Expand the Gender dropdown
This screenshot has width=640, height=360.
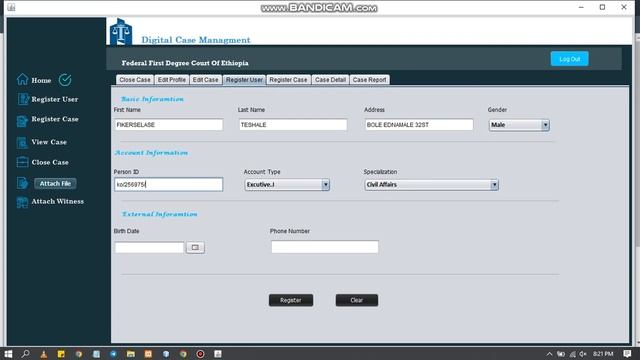pos(545,125)
